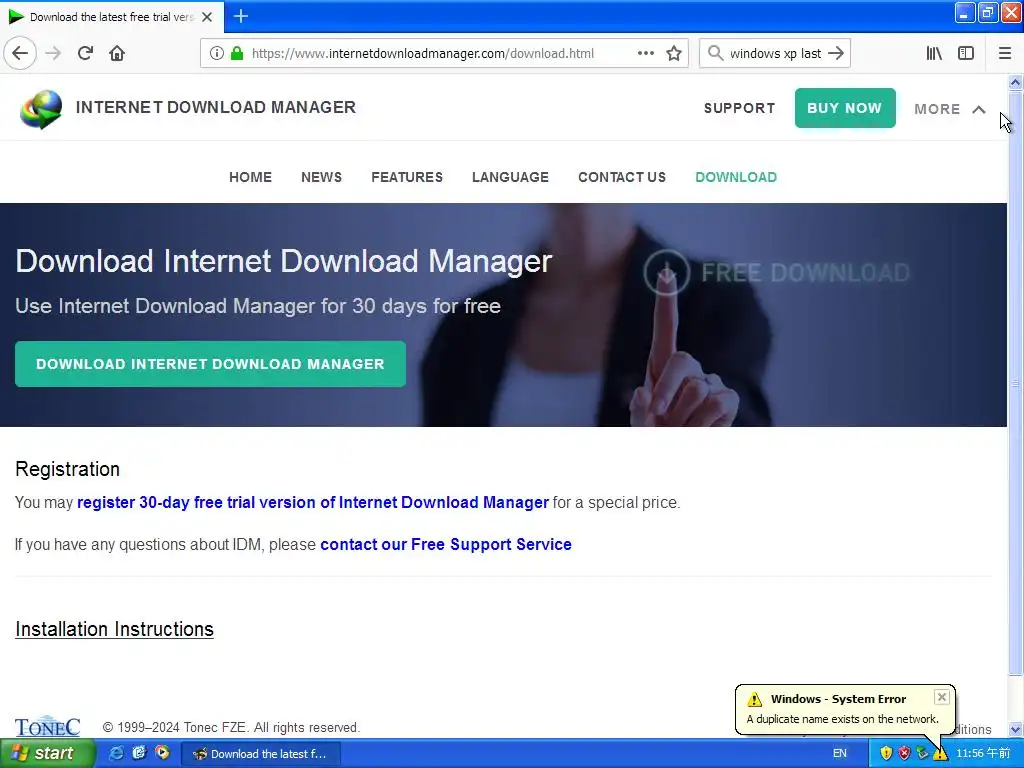Open the safely remove hardware tray icon
Screen dimensions: 1024x768
pos(921,753)
